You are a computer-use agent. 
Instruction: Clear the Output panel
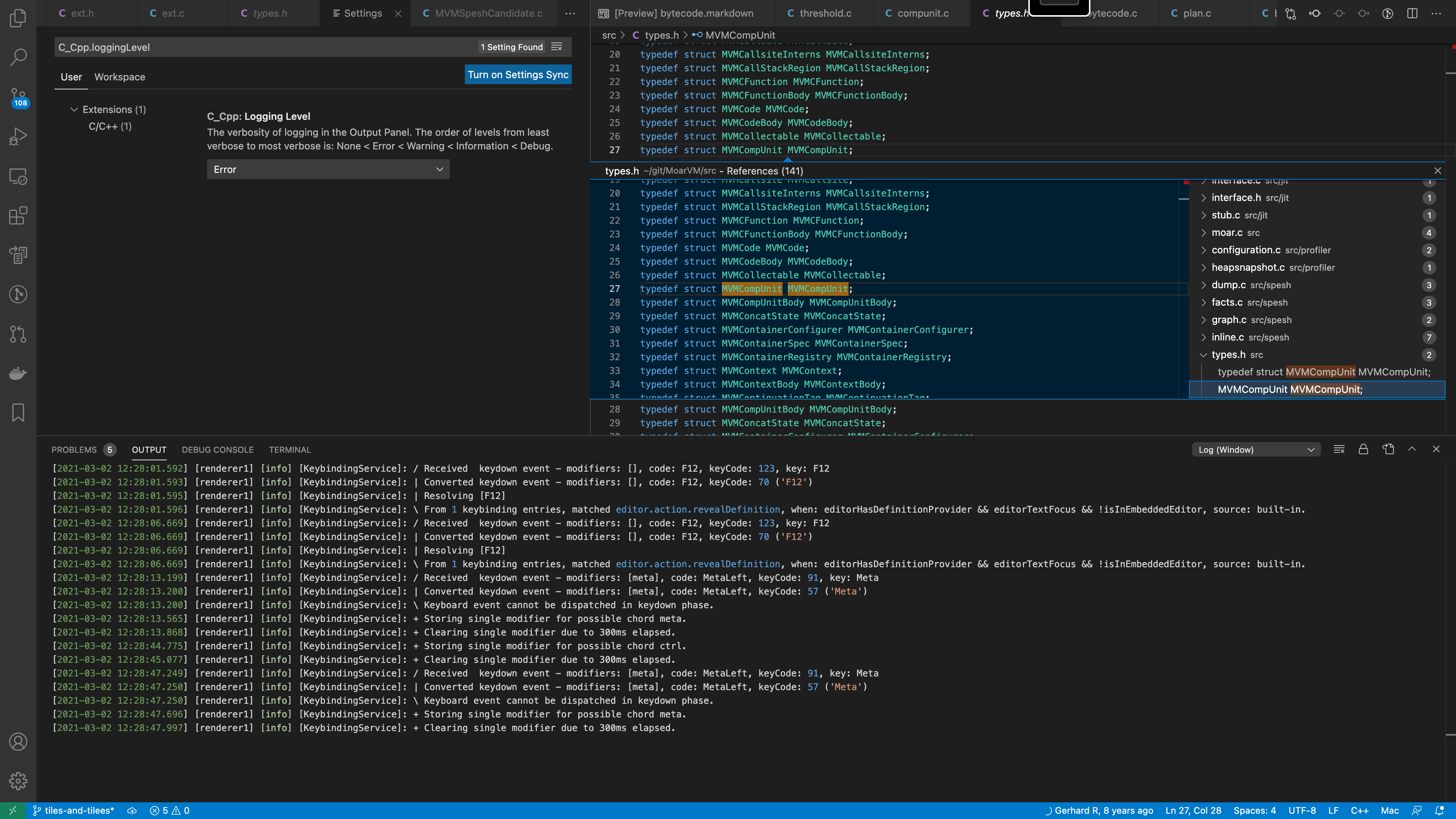click(x=1339, y=449)
